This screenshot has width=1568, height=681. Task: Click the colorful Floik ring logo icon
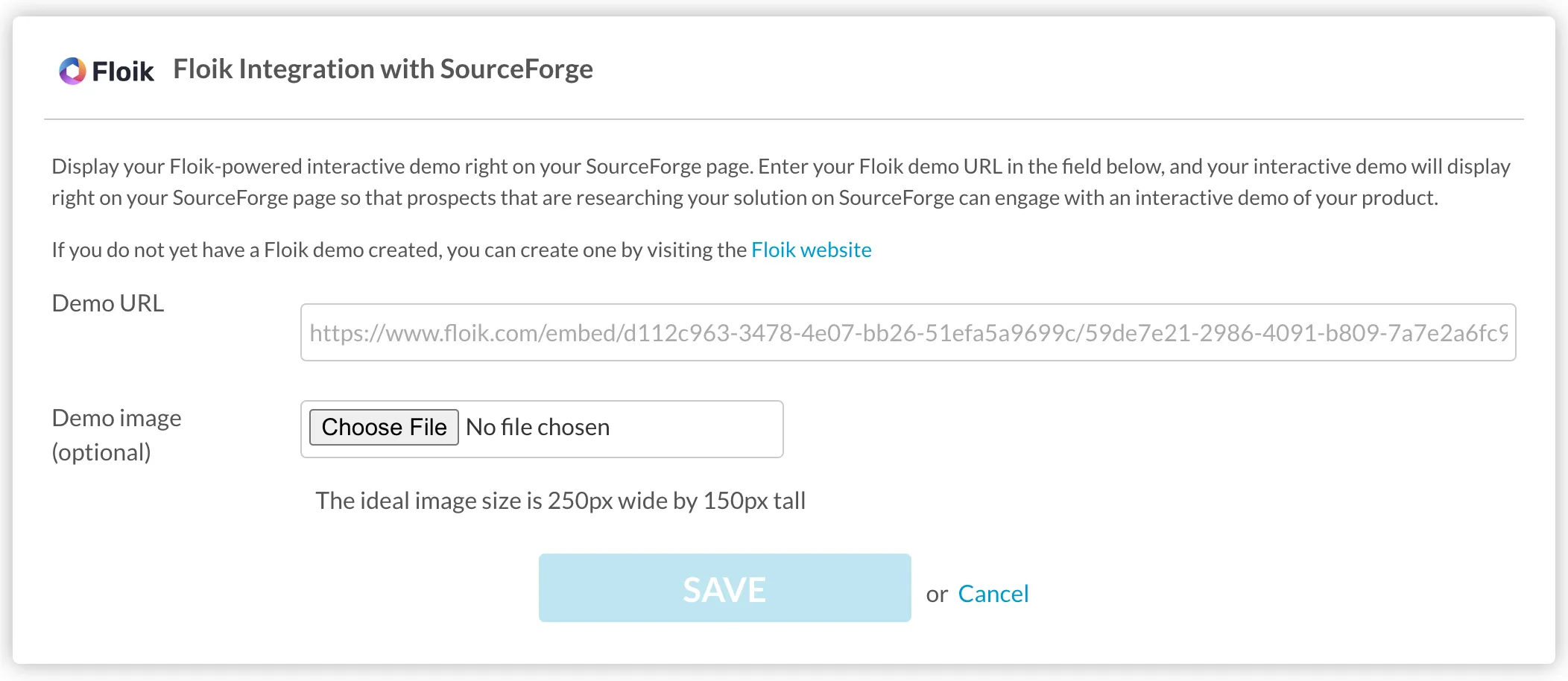click(x=72, y=71)
